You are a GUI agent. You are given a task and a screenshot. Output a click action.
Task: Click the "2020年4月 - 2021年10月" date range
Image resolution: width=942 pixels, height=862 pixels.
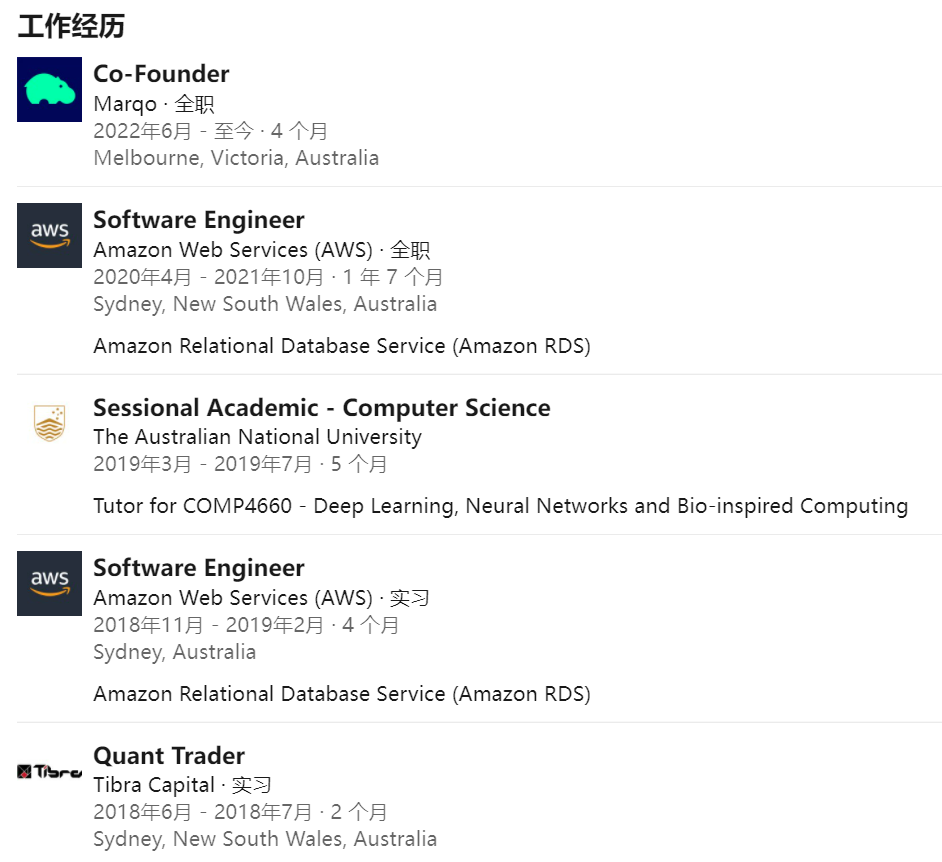208,277
